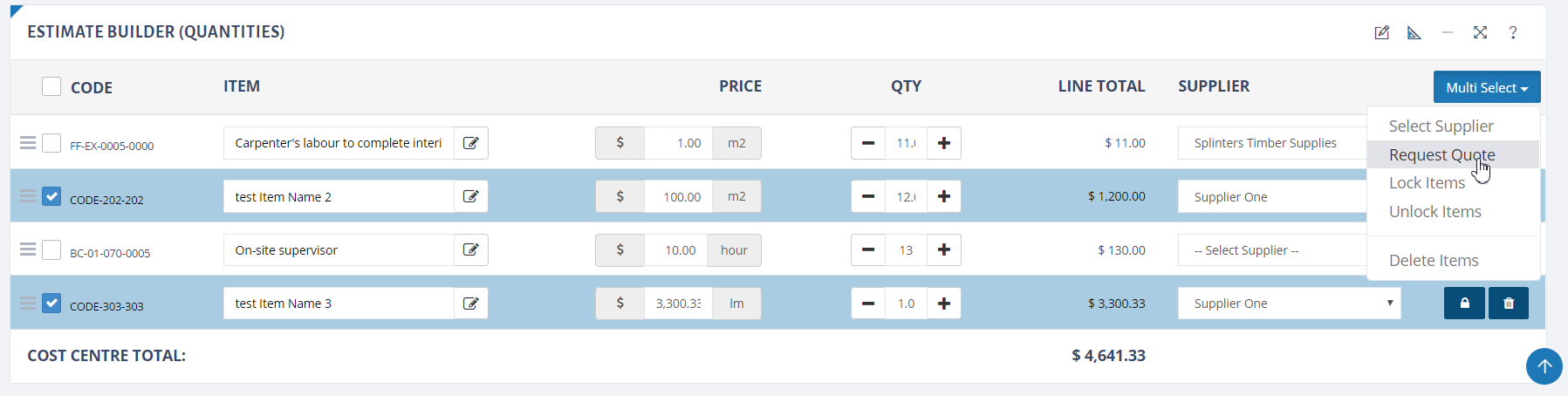Grab the drag handle for FF-EX-0005-0000 row
Image resolution: width=1568 pixels, height=396 pixels.
pyautogui.click(x=28, y=142)
